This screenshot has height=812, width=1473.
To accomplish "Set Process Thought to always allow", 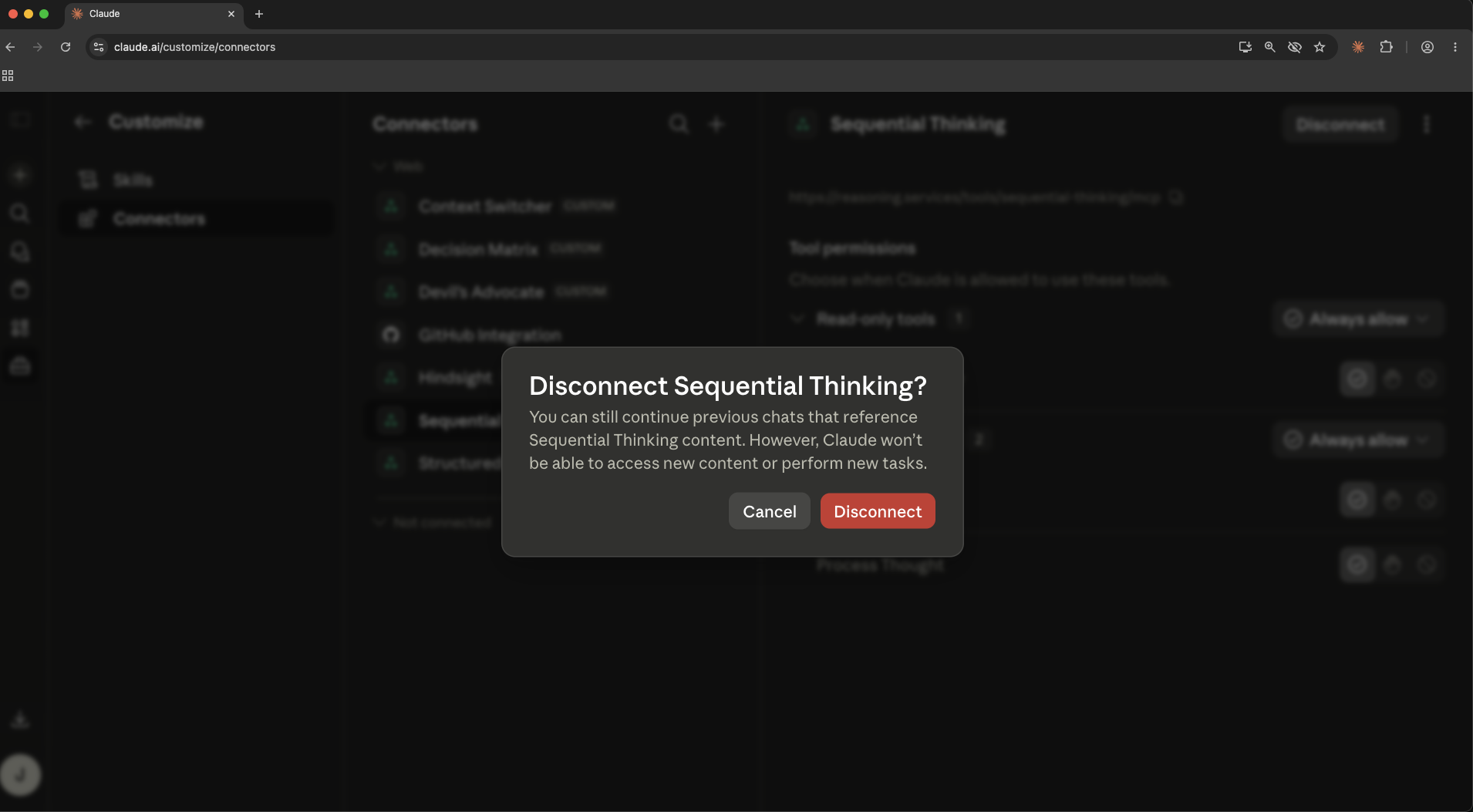I will pyautogui.click(x=1357, y=565).
